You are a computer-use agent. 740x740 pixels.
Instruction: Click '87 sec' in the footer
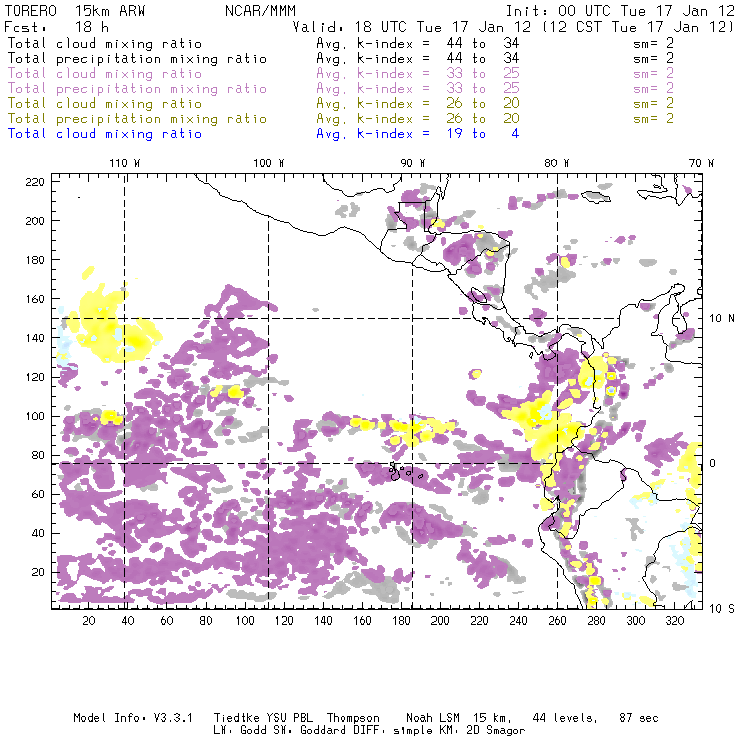coord(639,718)
